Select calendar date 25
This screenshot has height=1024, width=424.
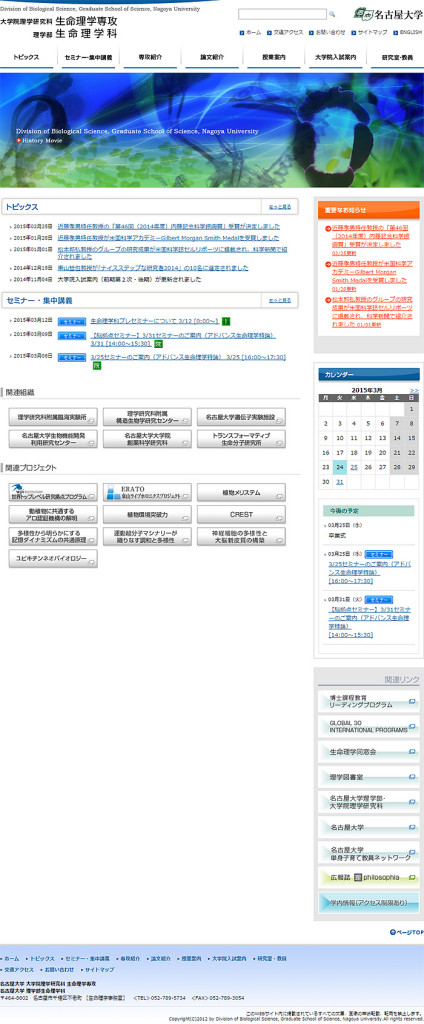[353, 467]
